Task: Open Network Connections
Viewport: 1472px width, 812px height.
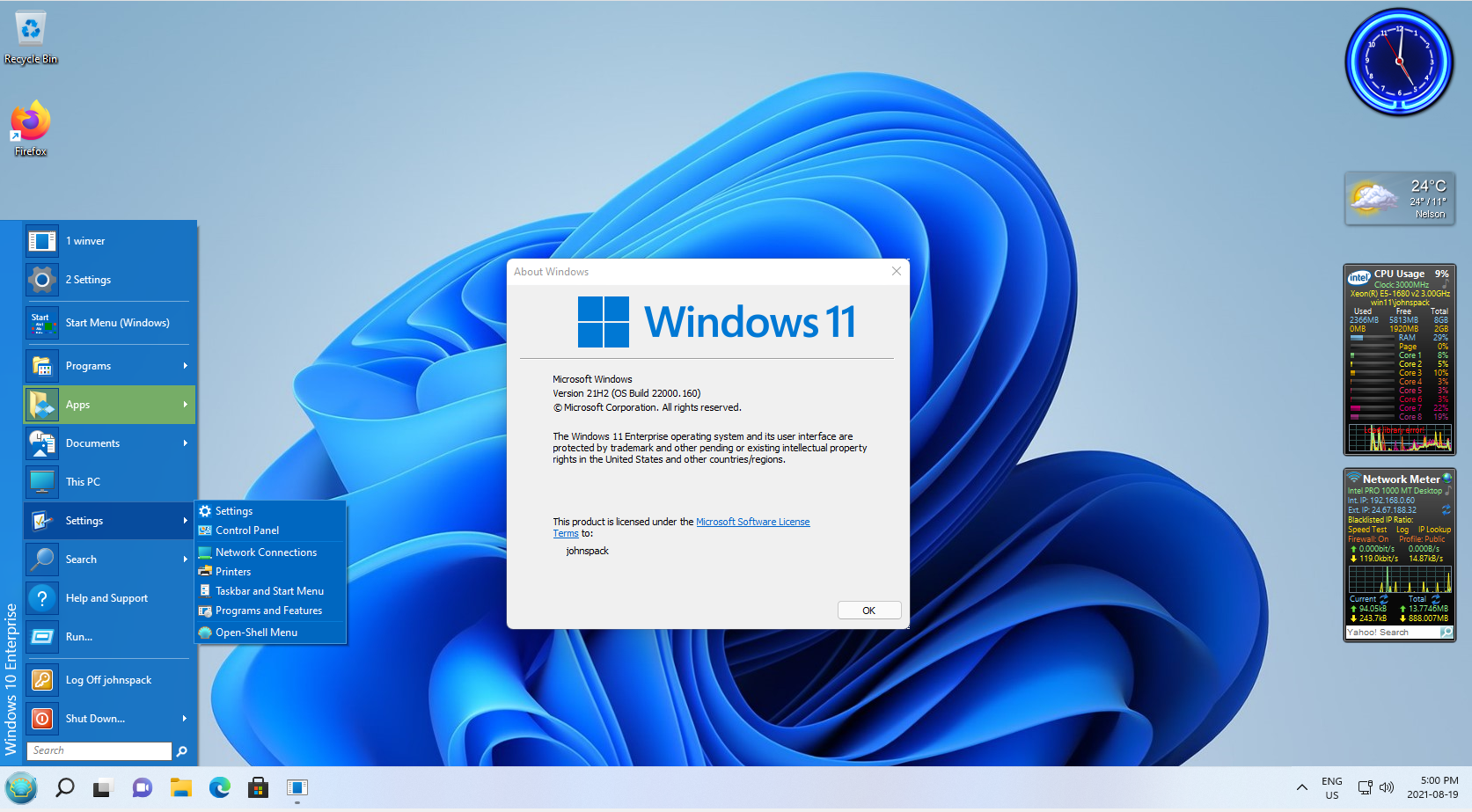Action: (270, 552)
